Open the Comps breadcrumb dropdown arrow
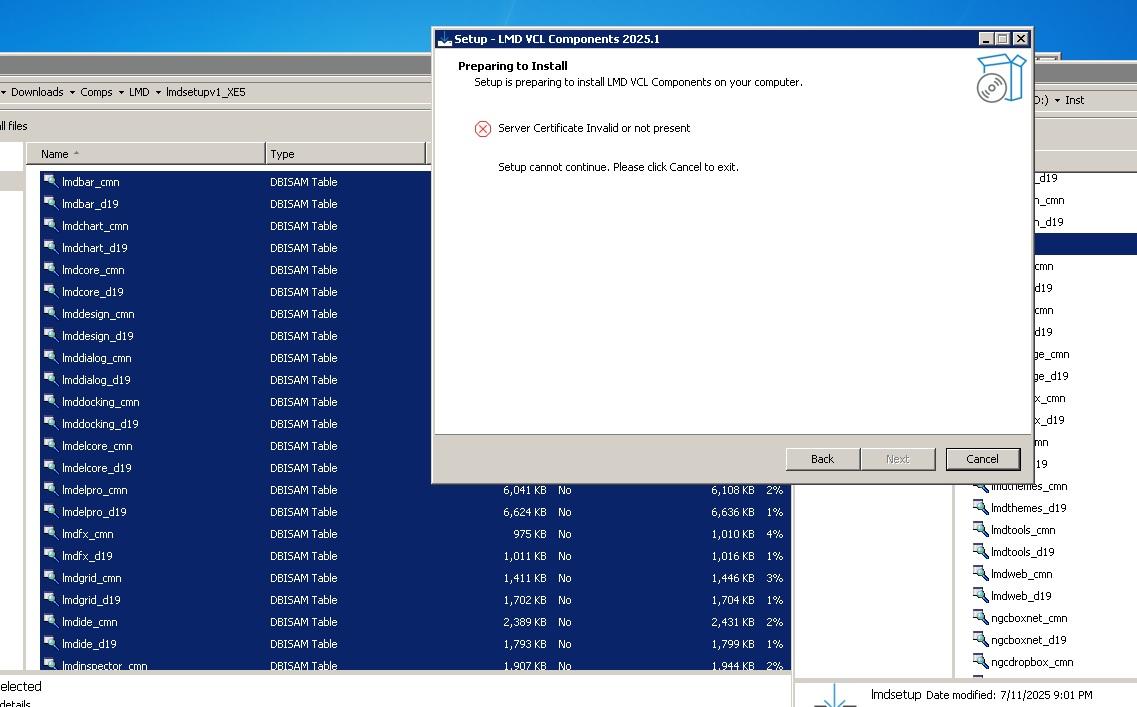Image resolution: width=1137 pixels, height=707 pixels. point(121,93)
